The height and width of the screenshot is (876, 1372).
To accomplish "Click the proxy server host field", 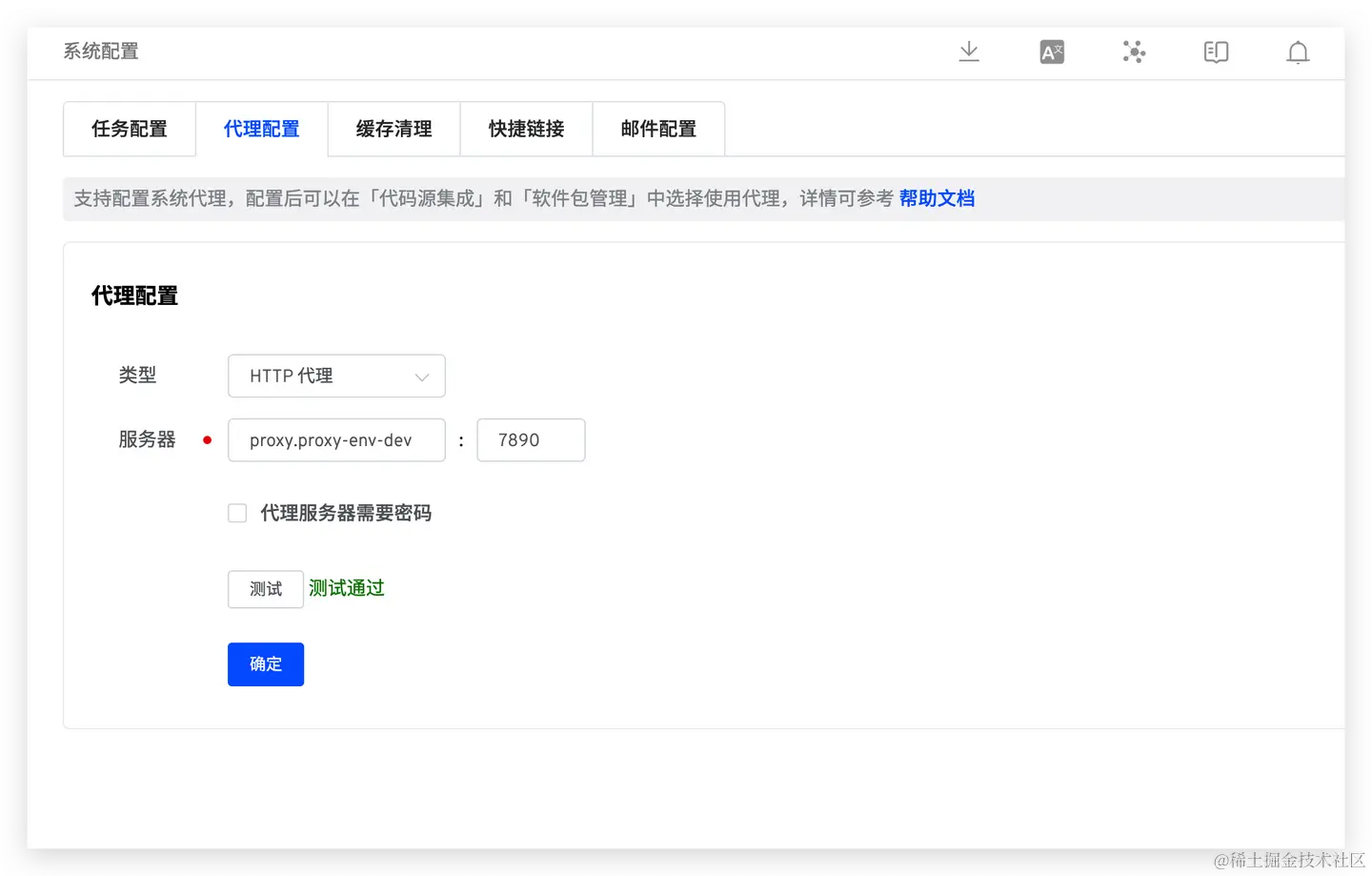I will (336, 440).
